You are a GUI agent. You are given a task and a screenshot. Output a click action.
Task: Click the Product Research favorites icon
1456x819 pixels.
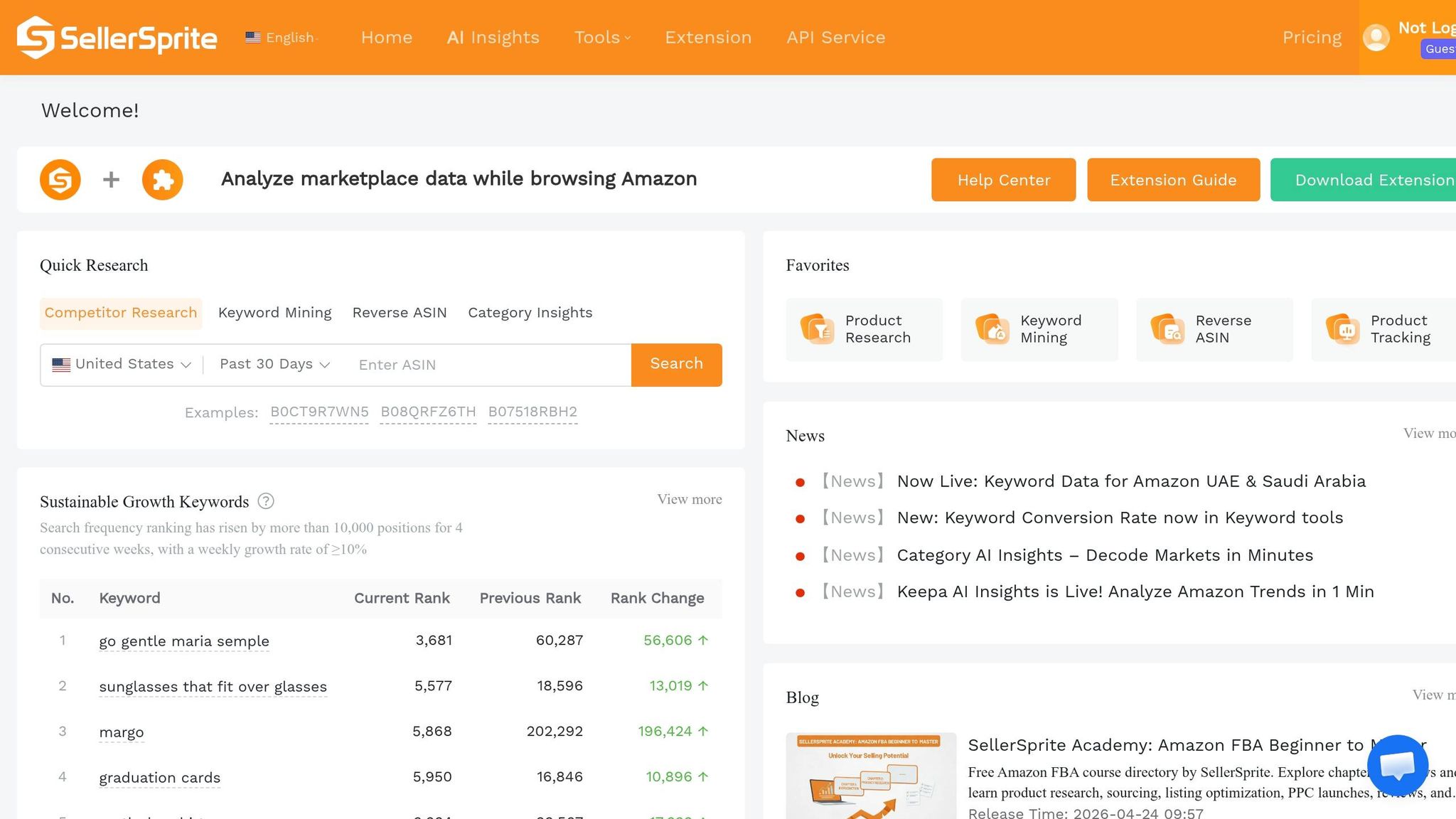click(x=818, y=329)
